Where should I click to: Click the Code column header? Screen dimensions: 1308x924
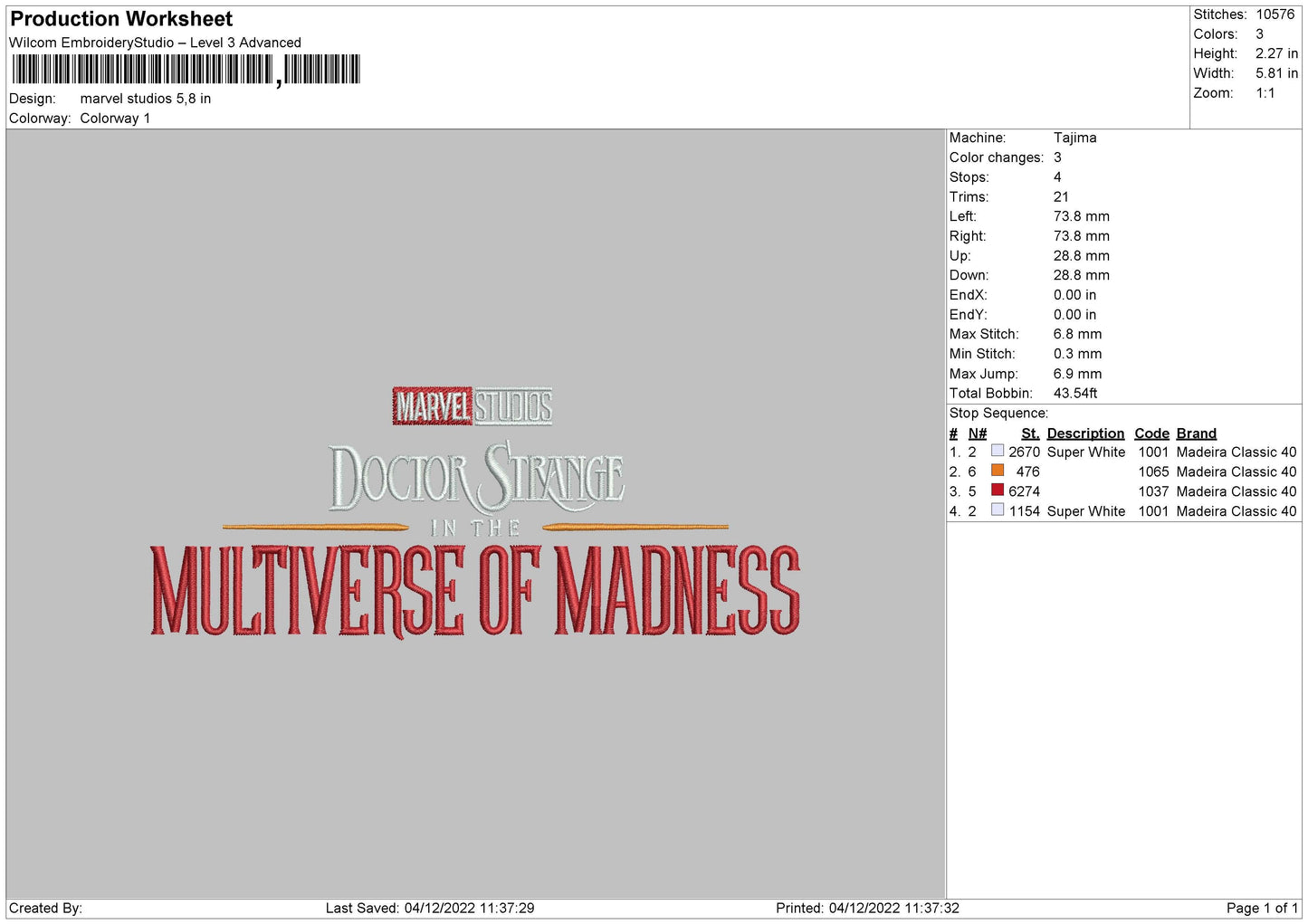pos(1151,433)
